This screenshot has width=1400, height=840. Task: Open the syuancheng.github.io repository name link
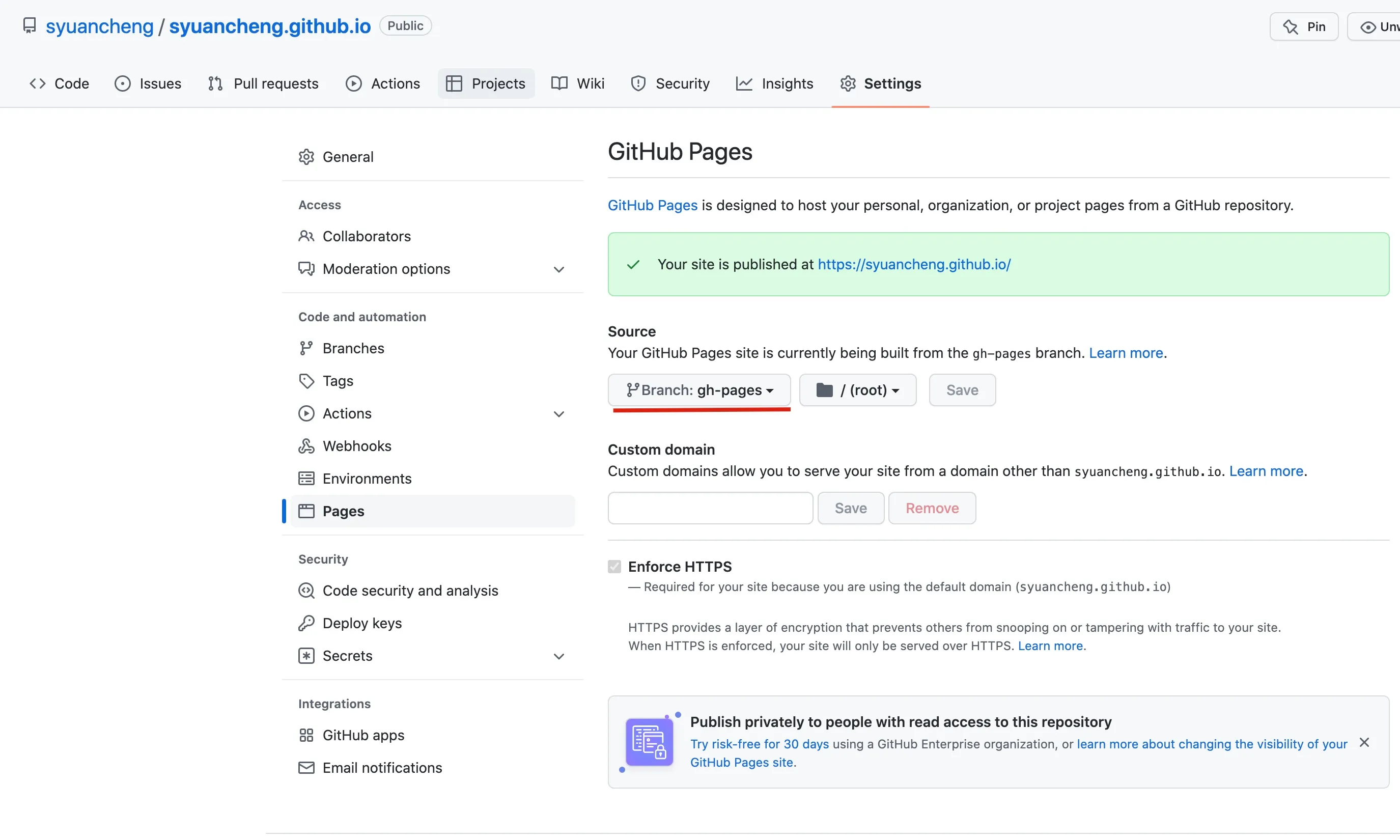click(x=270, y=26)
